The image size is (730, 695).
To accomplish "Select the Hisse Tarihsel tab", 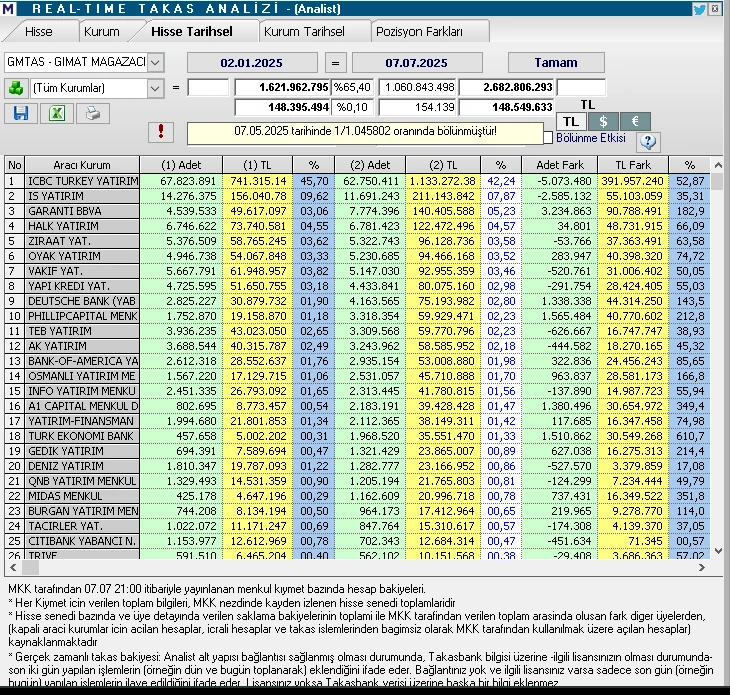I will pos(192,32).
